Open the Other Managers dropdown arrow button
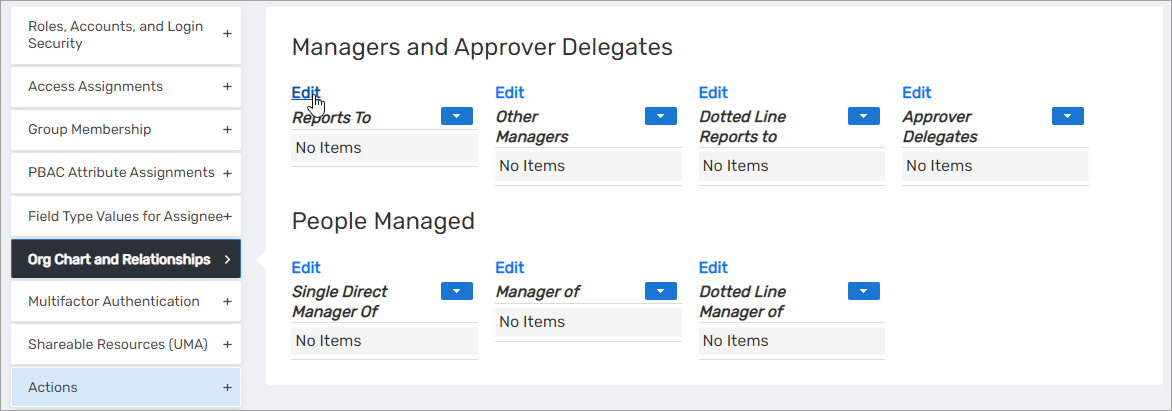1172x411 pixels. point(660,116)
